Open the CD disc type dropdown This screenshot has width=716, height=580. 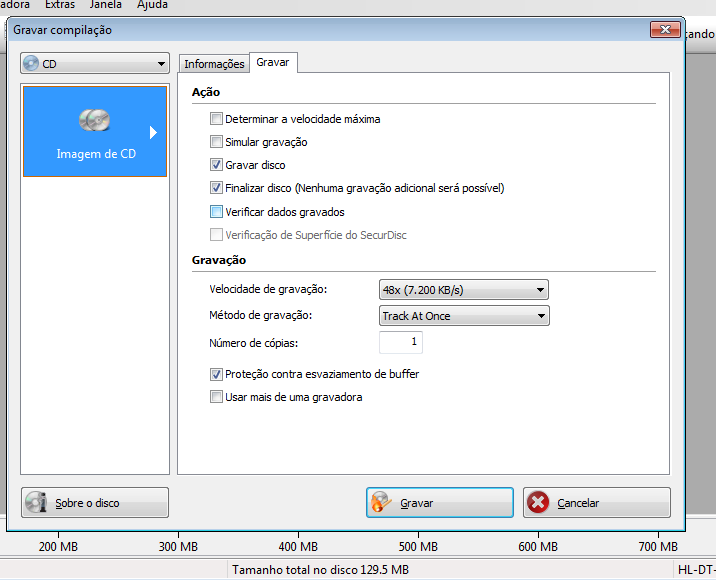point(95,64)
